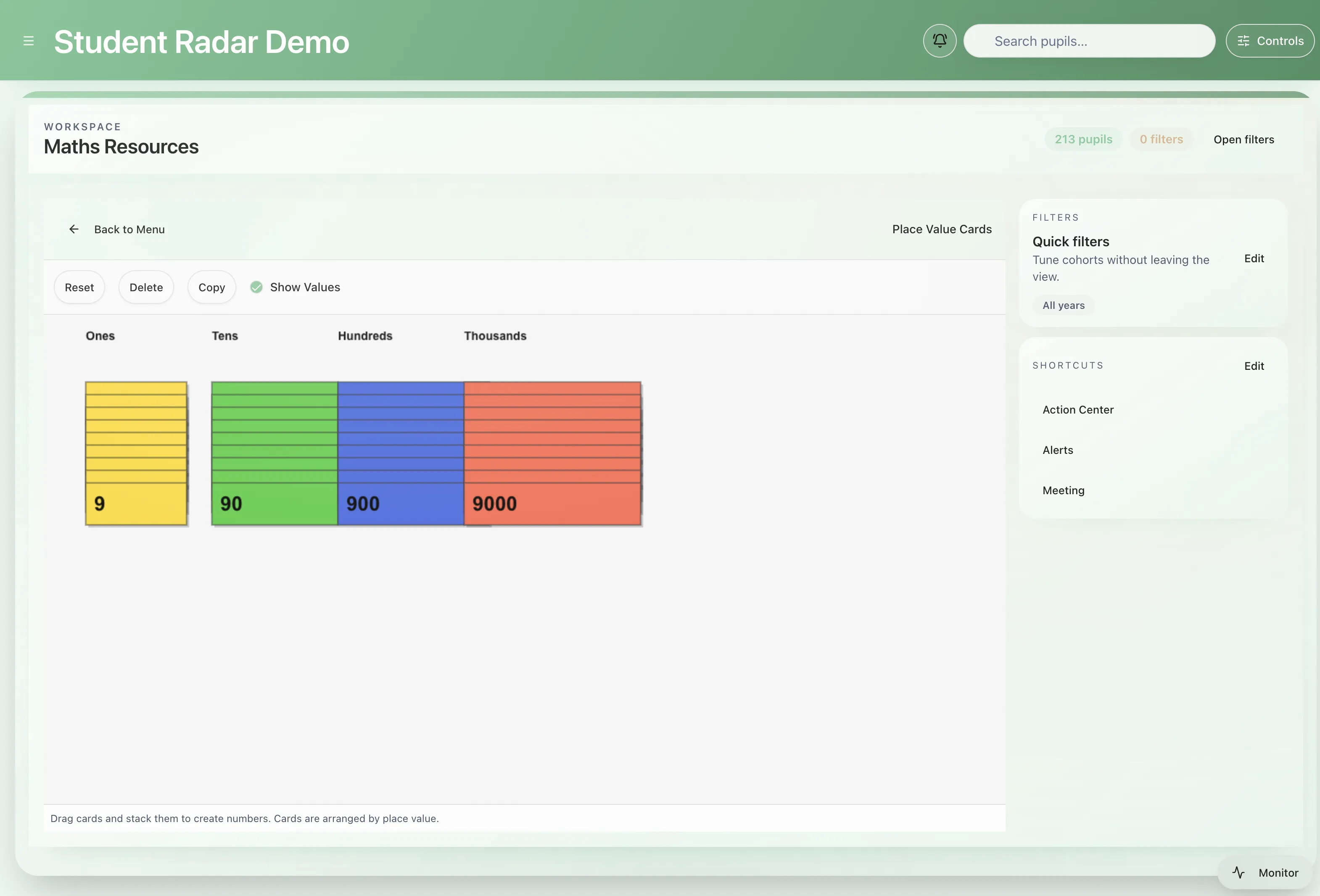Click the Monitor activity pulse icon
Screen dimensions: 1320x896
[1238, 872]
